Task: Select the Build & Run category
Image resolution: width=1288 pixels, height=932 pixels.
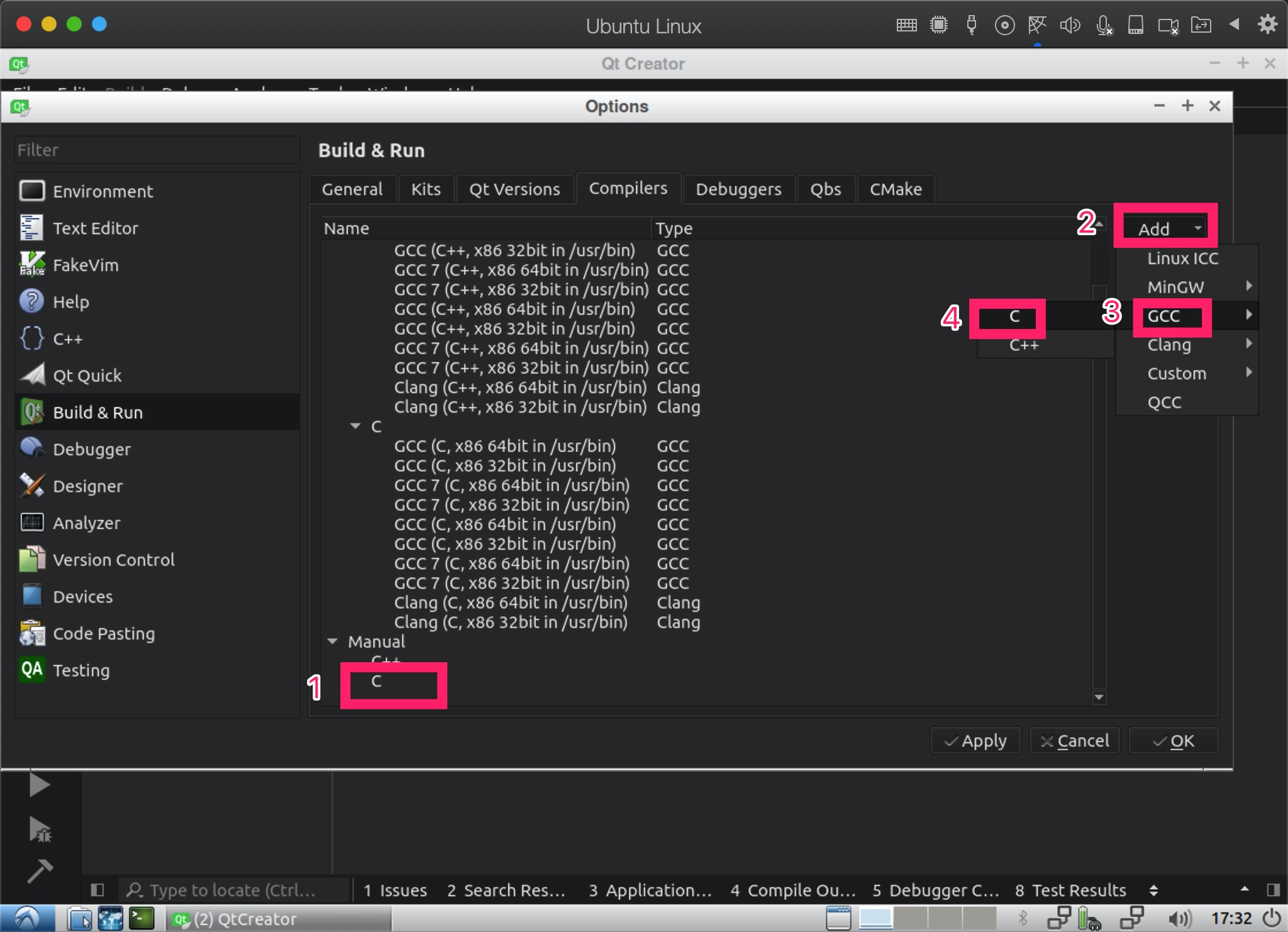Action: point(157,412)
